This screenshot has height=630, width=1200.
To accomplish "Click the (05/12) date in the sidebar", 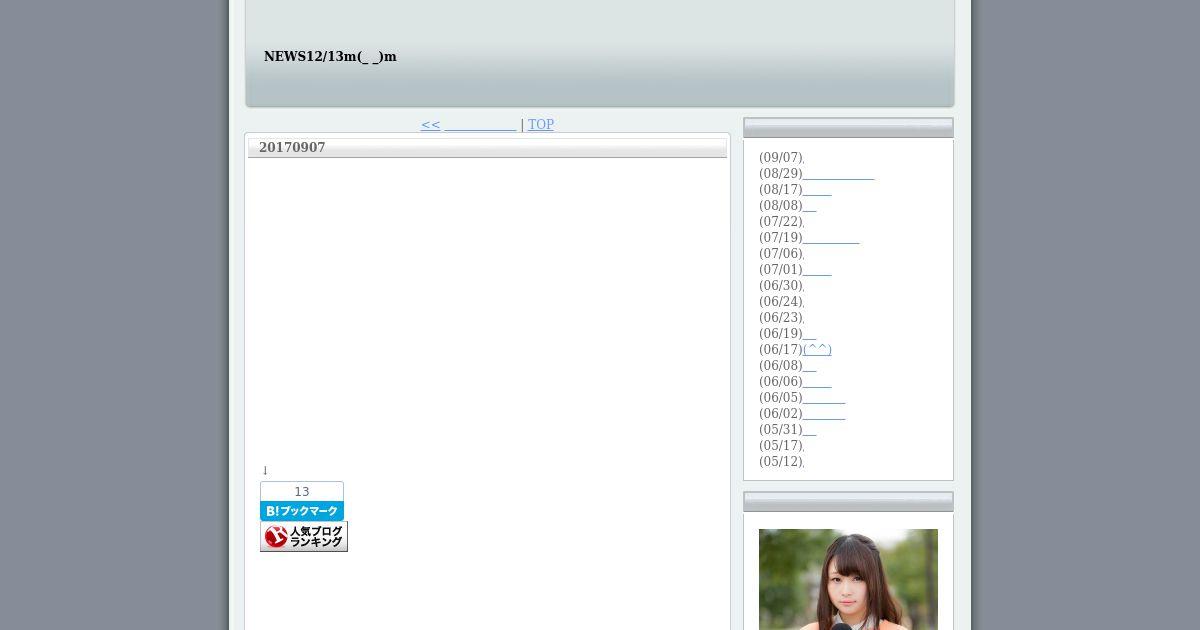I will click(781, 462).
